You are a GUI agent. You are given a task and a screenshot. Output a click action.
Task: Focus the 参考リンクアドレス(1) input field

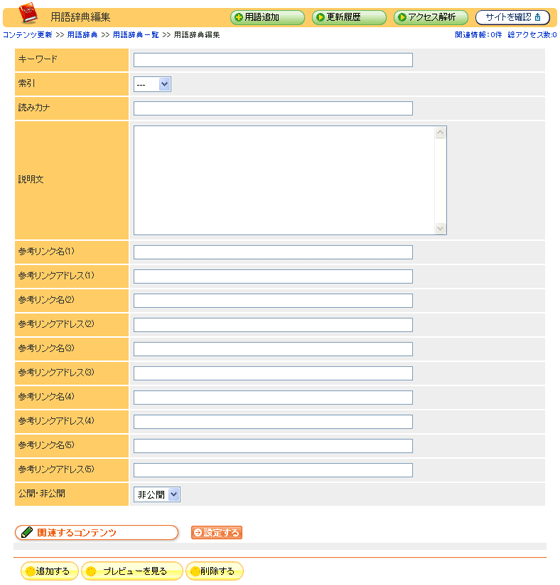click(273, 276)
